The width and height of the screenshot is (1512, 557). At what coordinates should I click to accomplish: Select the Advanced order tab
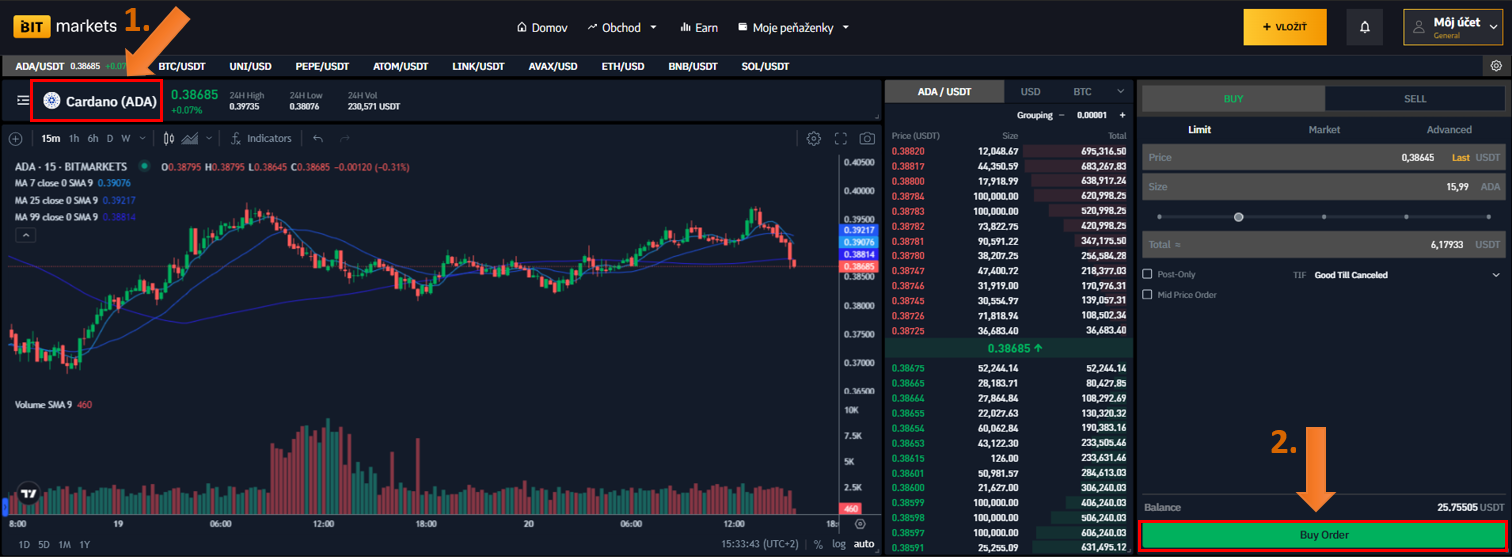(x=1449, y=130)
